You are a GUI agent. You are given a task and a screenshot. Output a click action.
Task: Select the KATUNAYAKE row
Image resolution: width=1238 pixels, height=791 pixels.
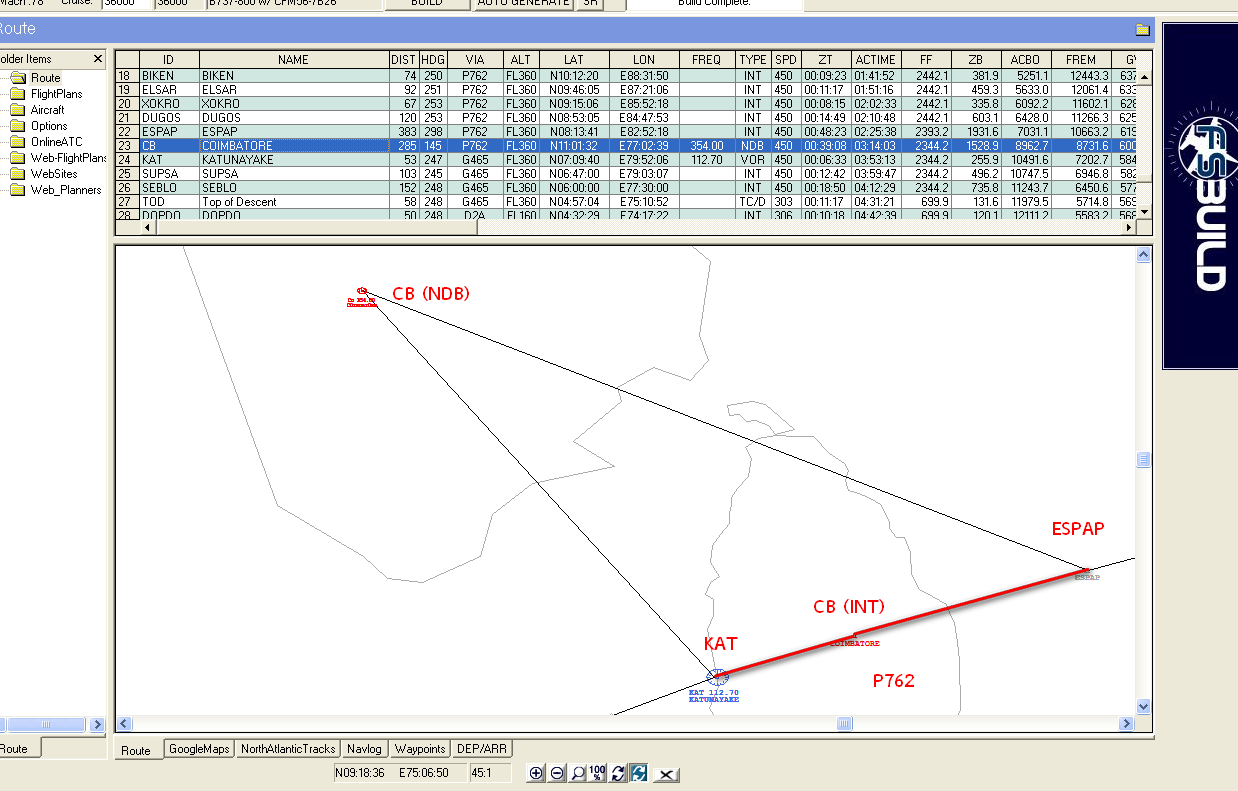click(x=627, y=159)
